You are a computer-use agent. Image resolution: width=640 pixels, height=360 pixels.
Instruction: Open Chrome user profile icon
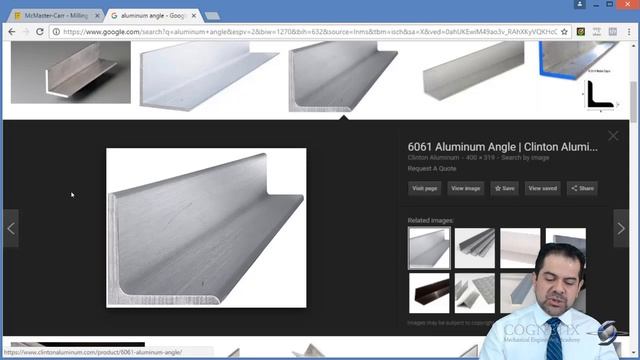click(580, 4)
